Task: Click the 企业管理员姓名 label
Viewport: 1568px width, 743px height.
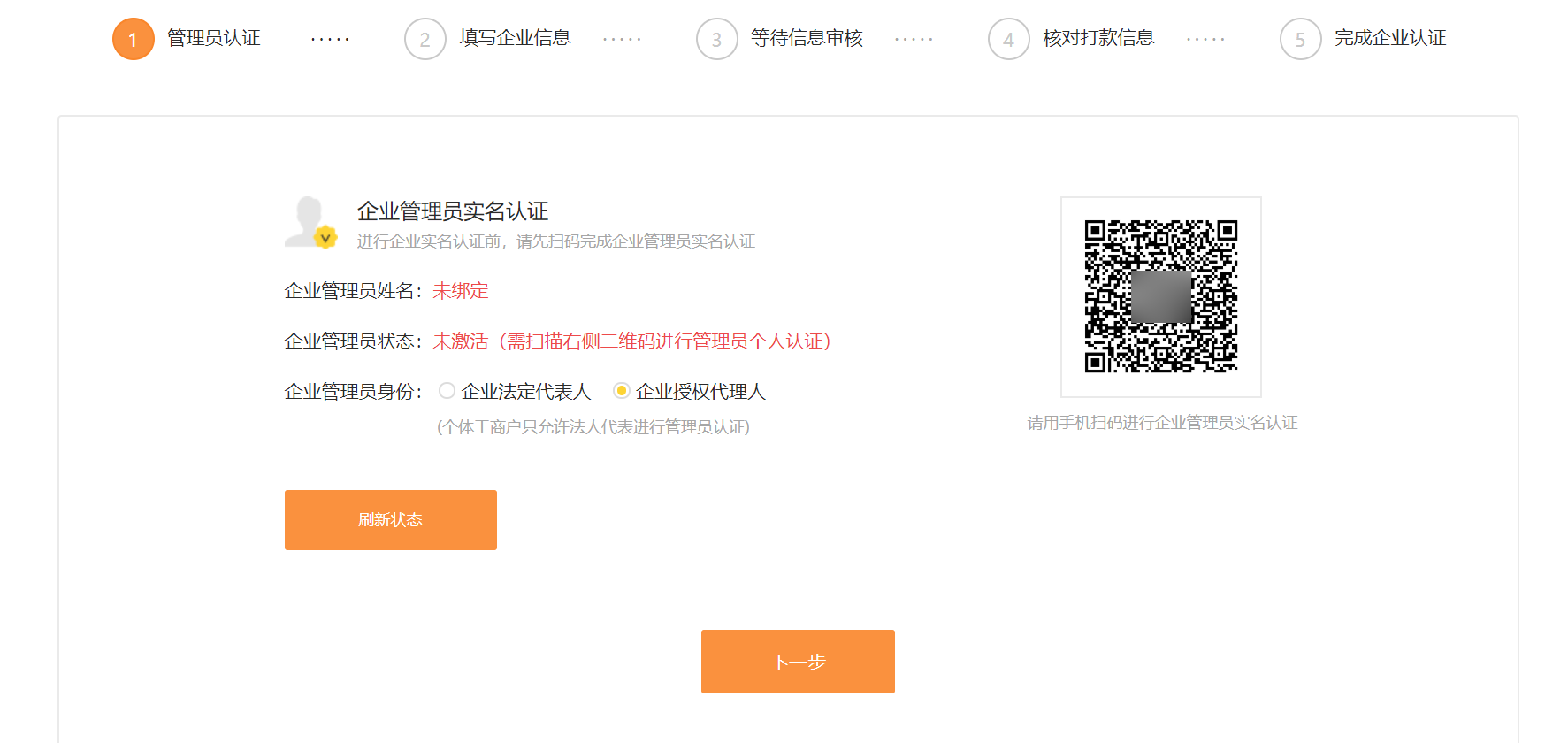Action: pos(355,291)
